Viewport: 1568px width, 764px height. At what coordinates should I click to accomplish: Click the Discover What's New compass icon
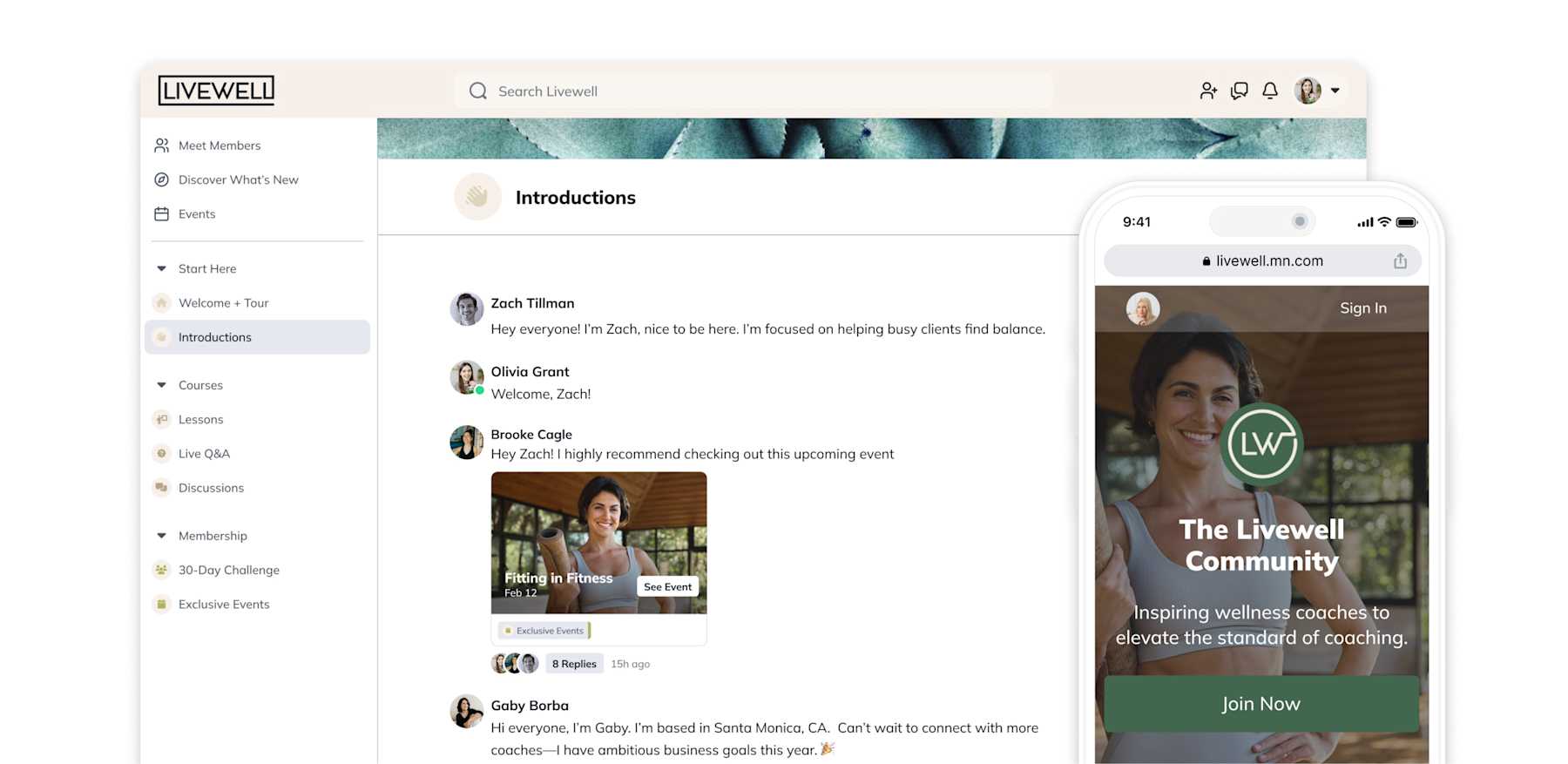point(161,179)
